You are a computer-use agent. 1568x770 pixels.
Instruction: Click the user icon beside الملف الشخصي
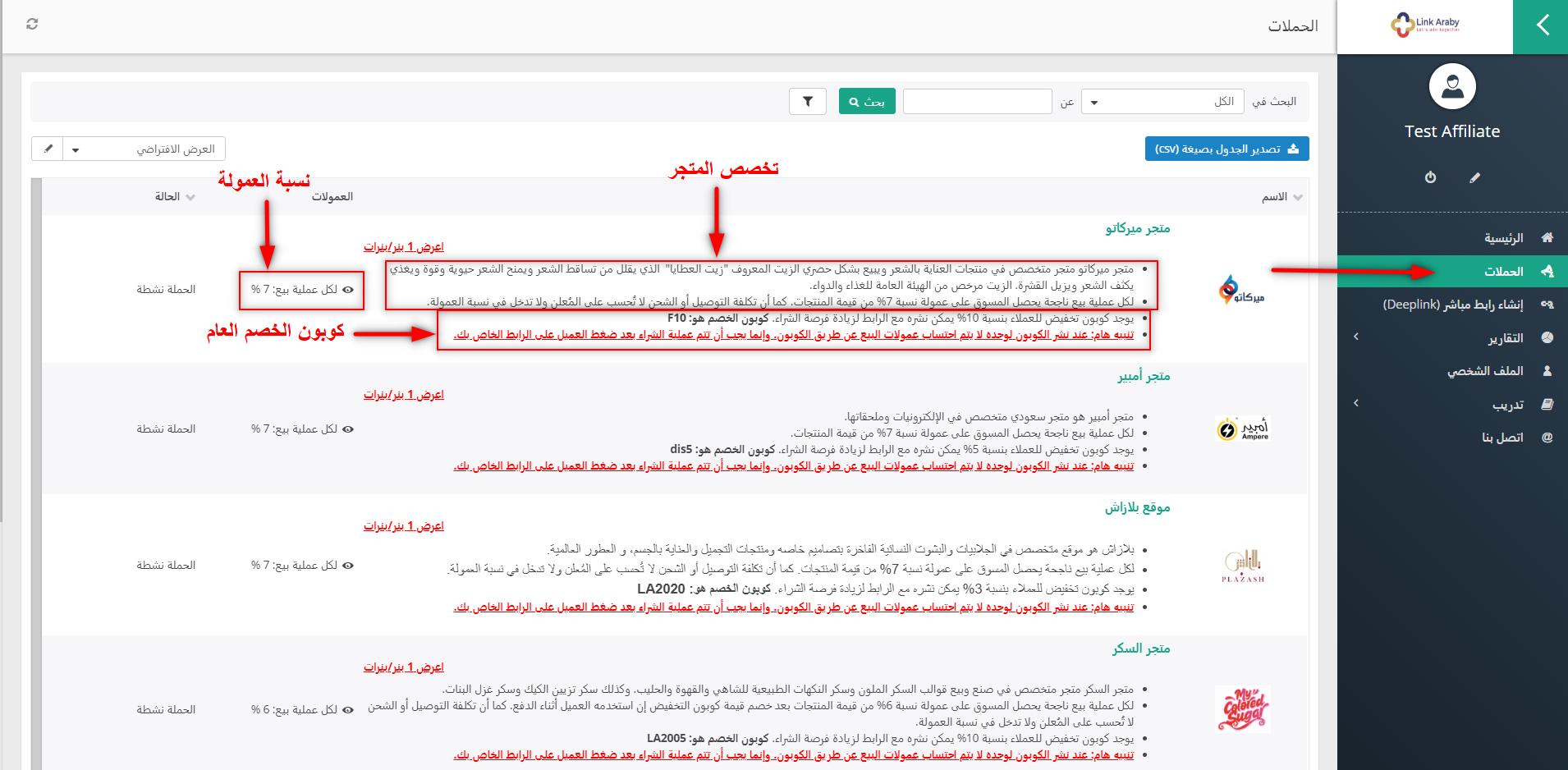(1547, 371)
